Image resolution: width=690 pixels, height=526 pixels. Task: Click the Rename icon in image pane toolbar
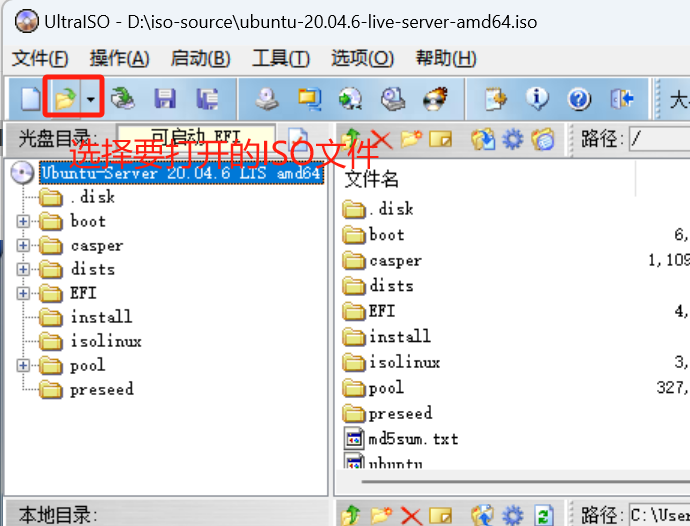coord(440,140)
